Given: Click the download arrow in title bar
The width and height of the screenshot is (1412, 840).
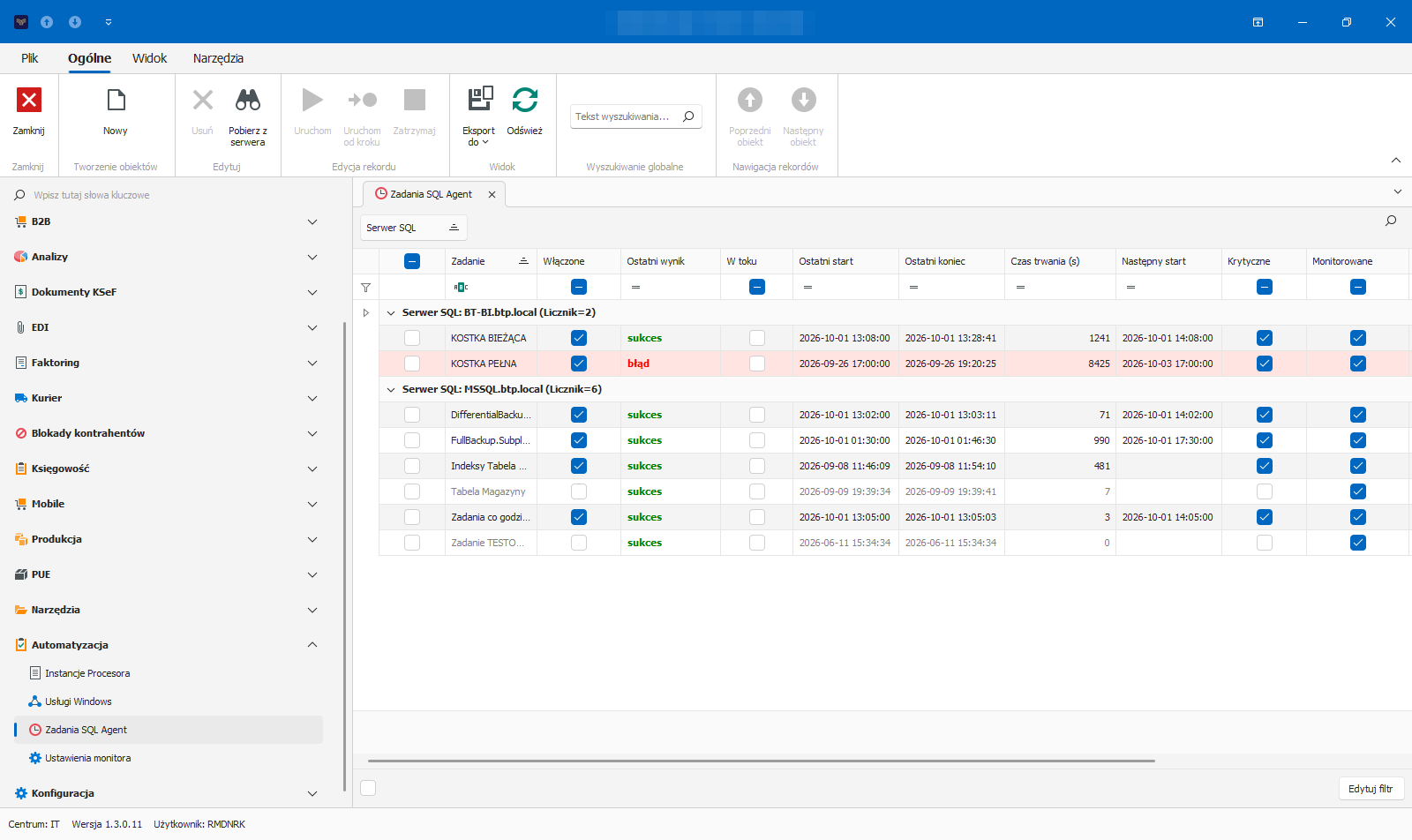Looking at the screenshot, I should pos(75,22).
